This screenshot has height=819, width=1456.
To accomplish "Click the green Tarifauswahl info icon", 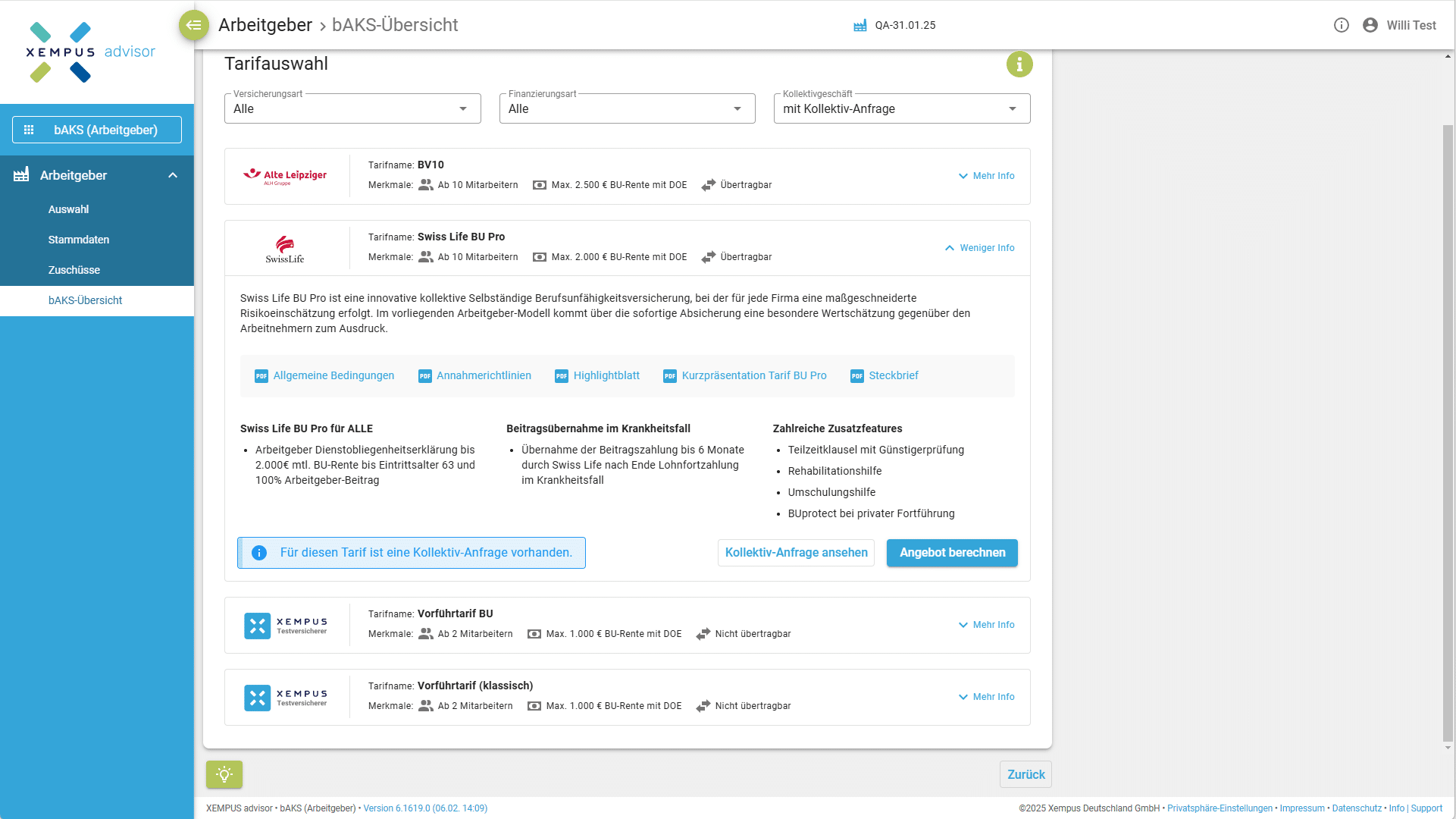I will click(1019, 64).
